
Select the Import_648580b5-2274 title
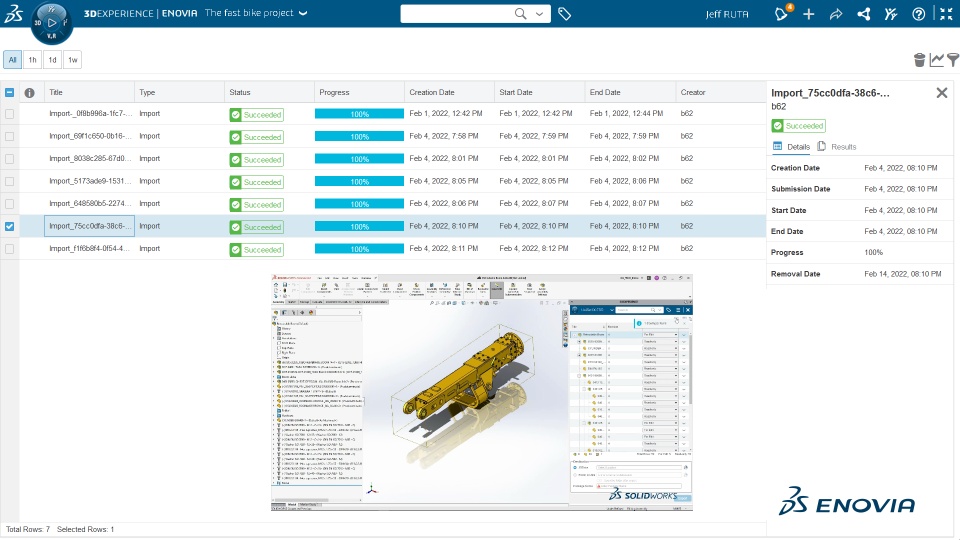(90, 203)
